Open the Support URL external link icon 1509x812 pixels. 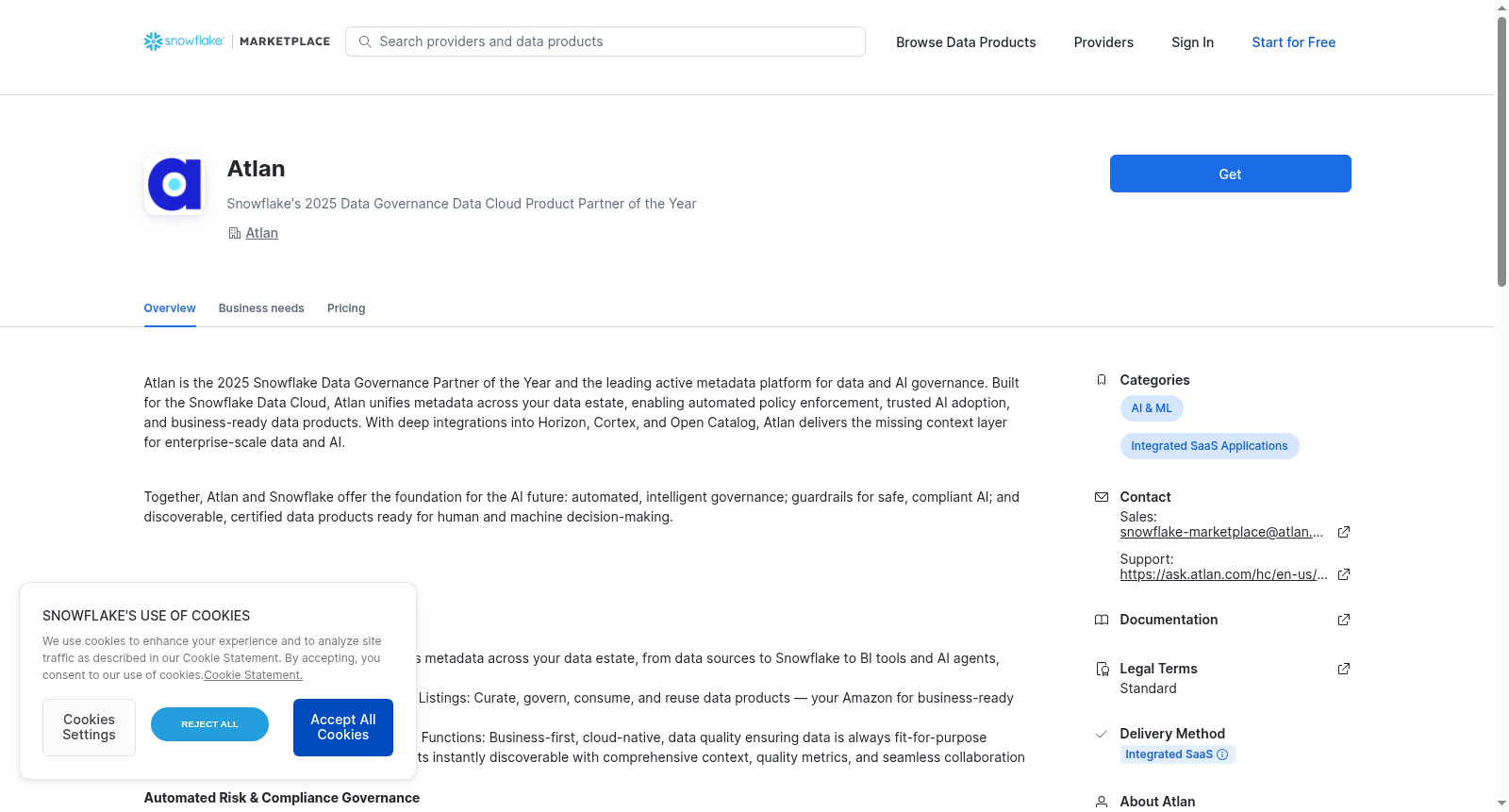point(1344,574)
